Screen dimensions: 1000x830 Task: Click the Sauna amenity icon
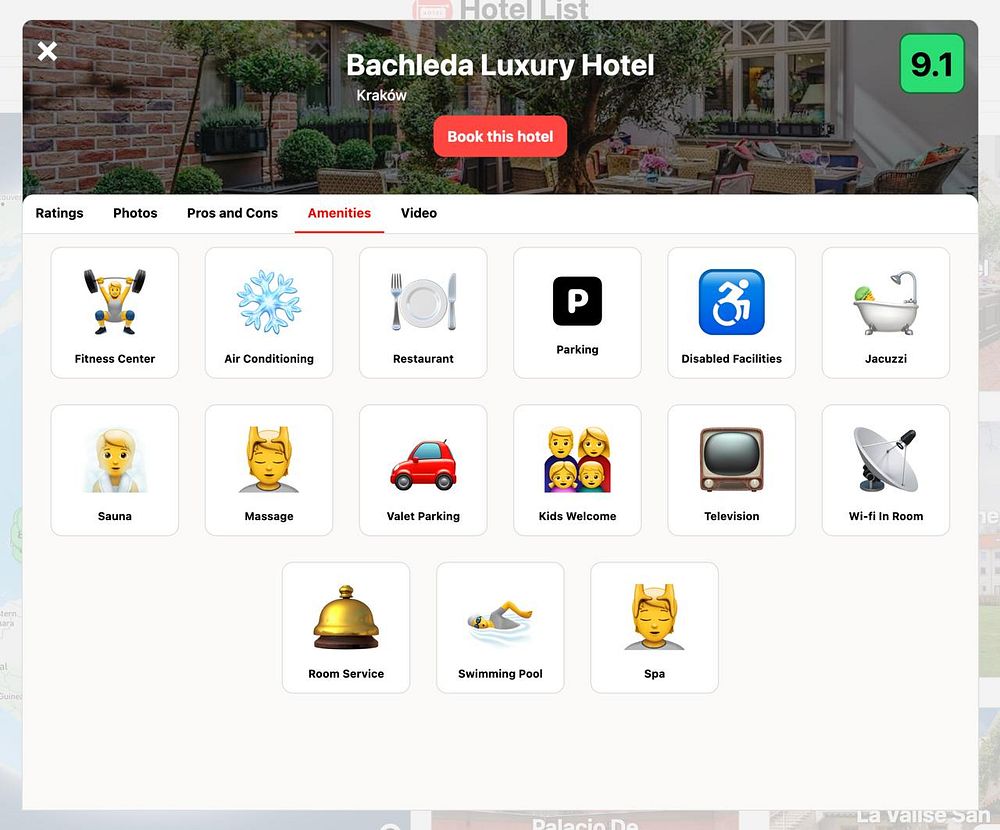115,460
